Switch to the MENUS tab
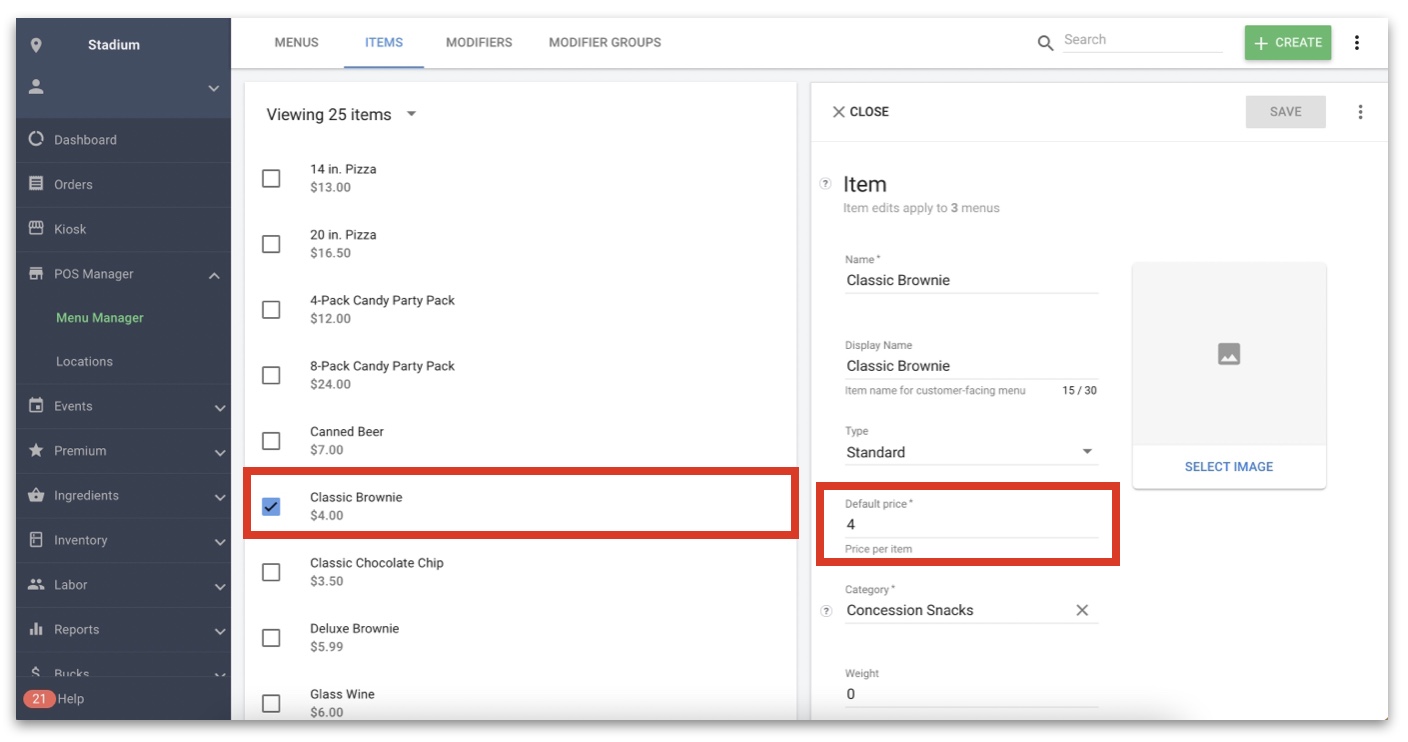This screenshot has width=1408, height=742. tap(296, 42)
